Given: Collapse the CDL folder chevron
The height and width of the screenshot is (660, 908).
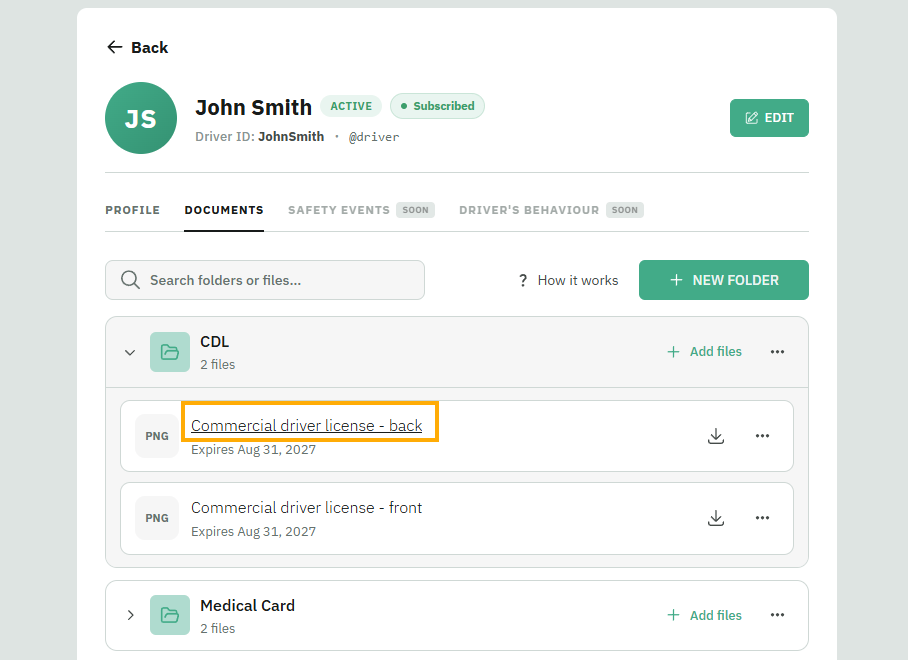Looking at the screenshot, I should (130, 352).
